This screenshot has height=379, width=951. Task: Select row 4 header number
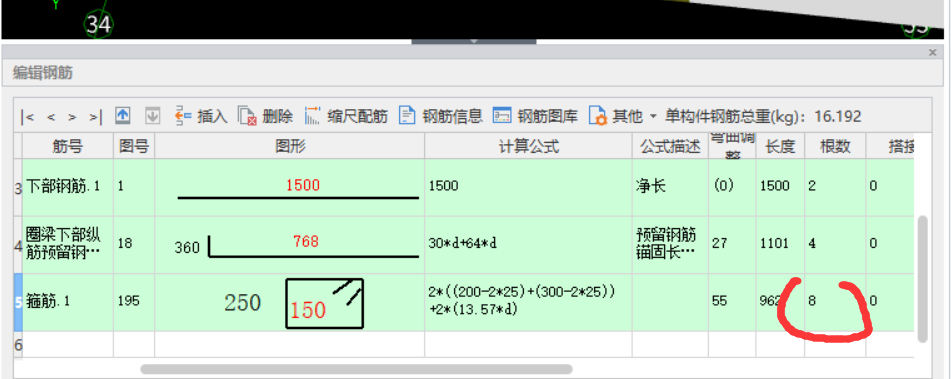[x=18, y=245]
